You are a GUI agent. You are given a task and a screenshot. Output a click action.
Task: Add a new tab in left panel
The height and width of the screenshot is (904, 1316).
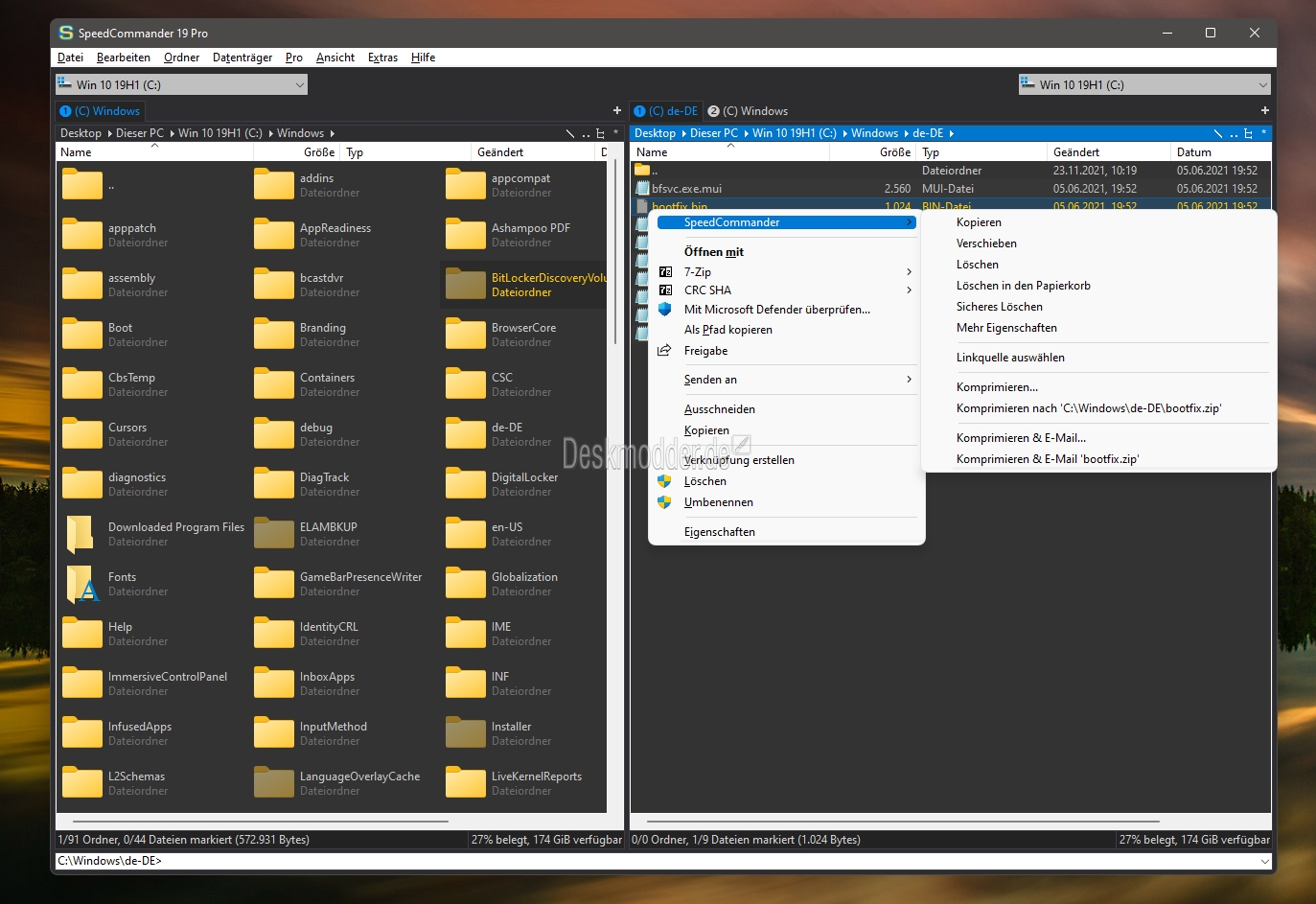(x=617, y=111)
